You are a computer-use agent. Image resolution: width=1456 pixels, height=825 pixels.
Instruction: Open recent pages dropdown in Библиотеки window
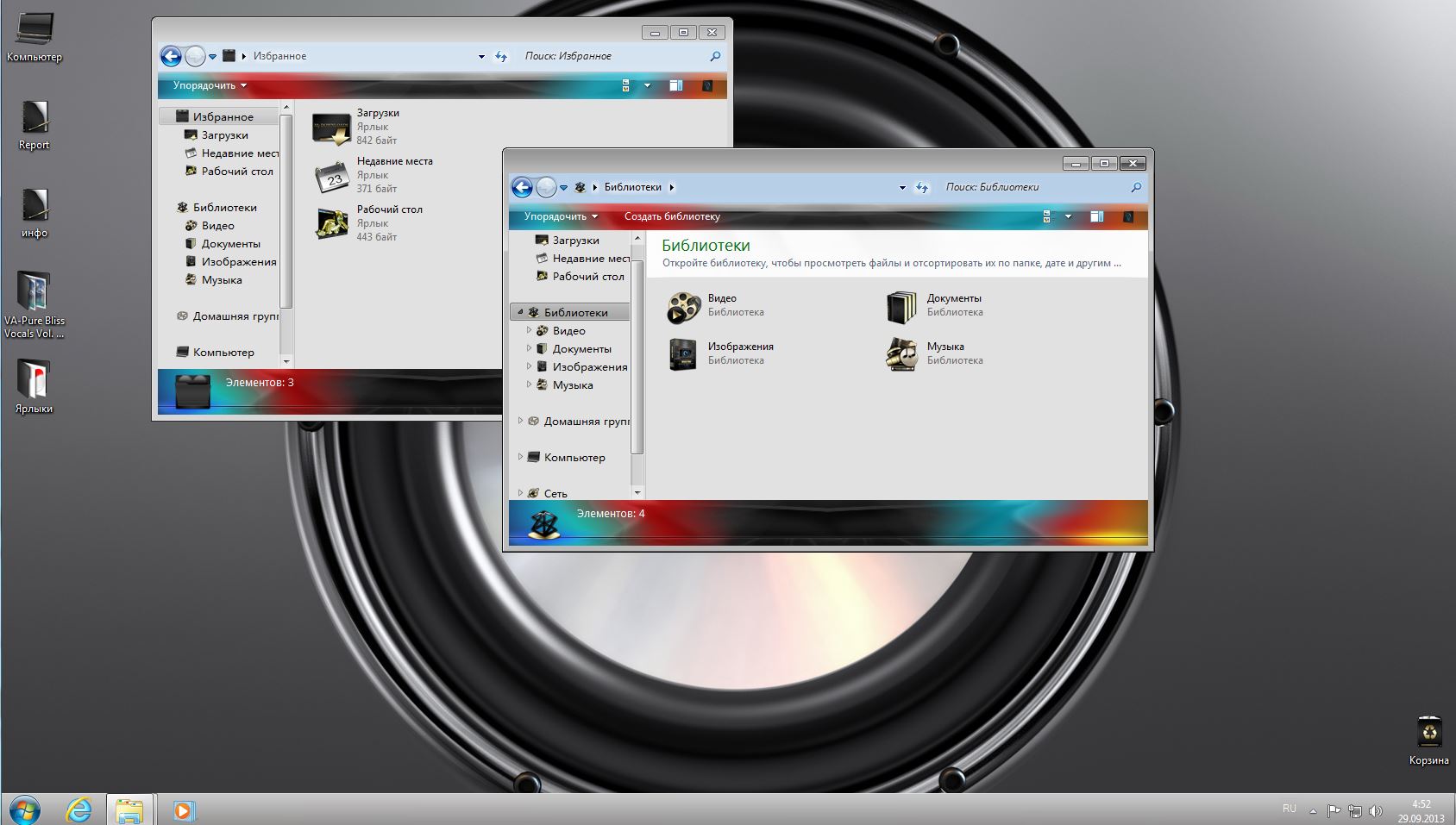pyautogui.click(x=563, y=188)
